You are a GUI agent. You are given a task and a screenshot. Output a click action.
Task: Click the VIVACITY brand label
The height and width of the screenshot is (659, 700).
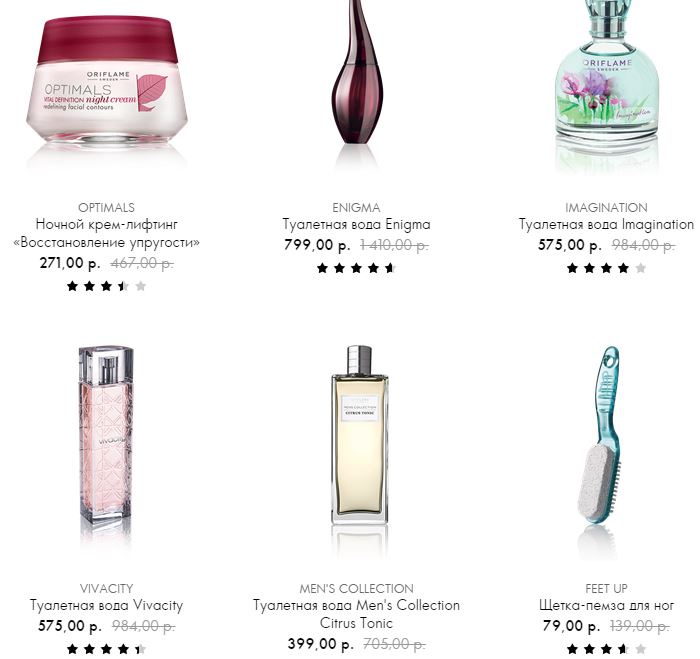coord(106,588)
